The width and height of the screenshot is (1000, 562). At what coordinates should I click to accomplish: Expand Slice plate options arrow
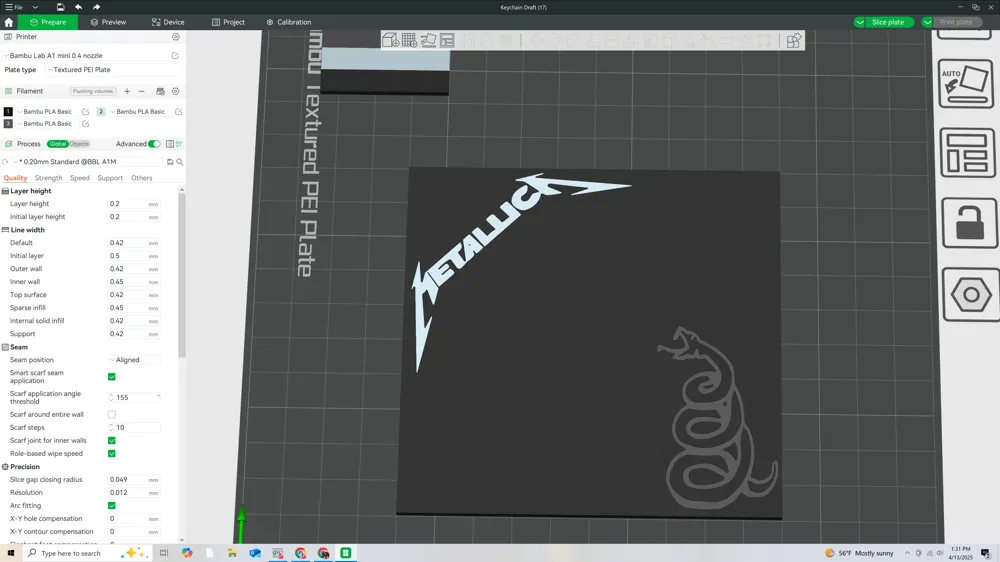pos(860,22)
